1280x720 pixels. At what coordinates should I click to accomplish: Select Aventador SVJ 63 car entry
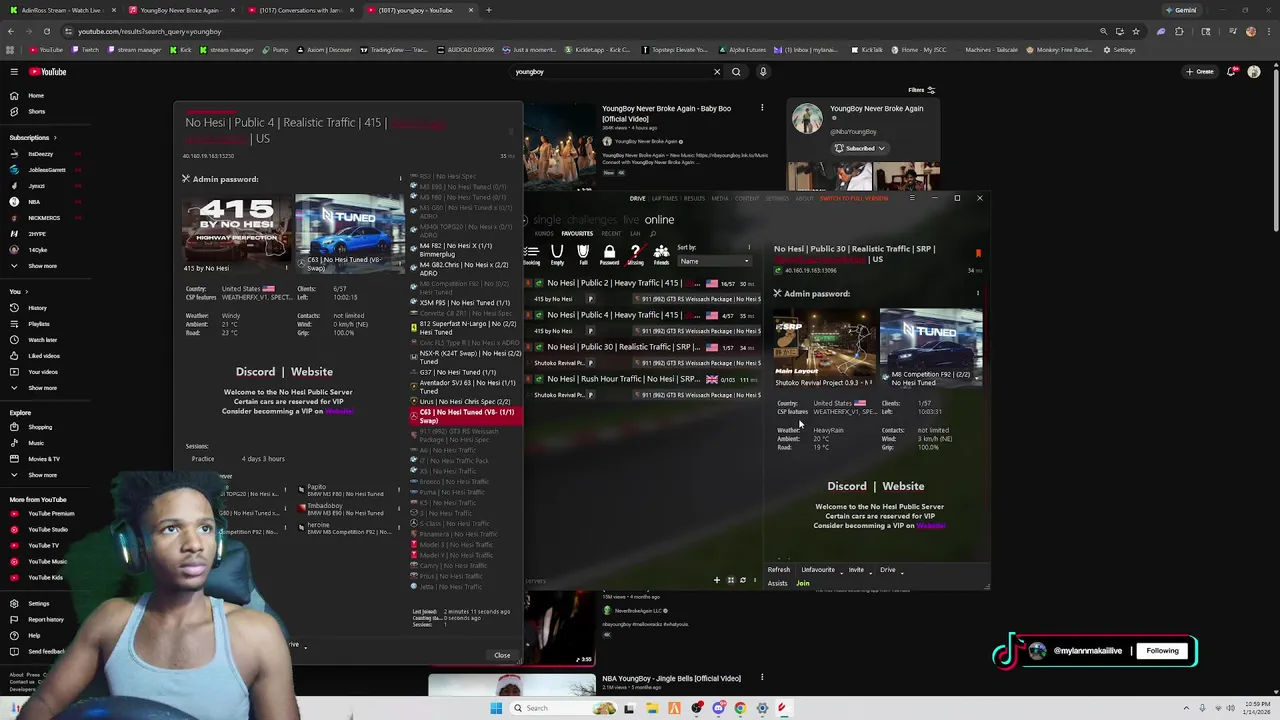467,386
